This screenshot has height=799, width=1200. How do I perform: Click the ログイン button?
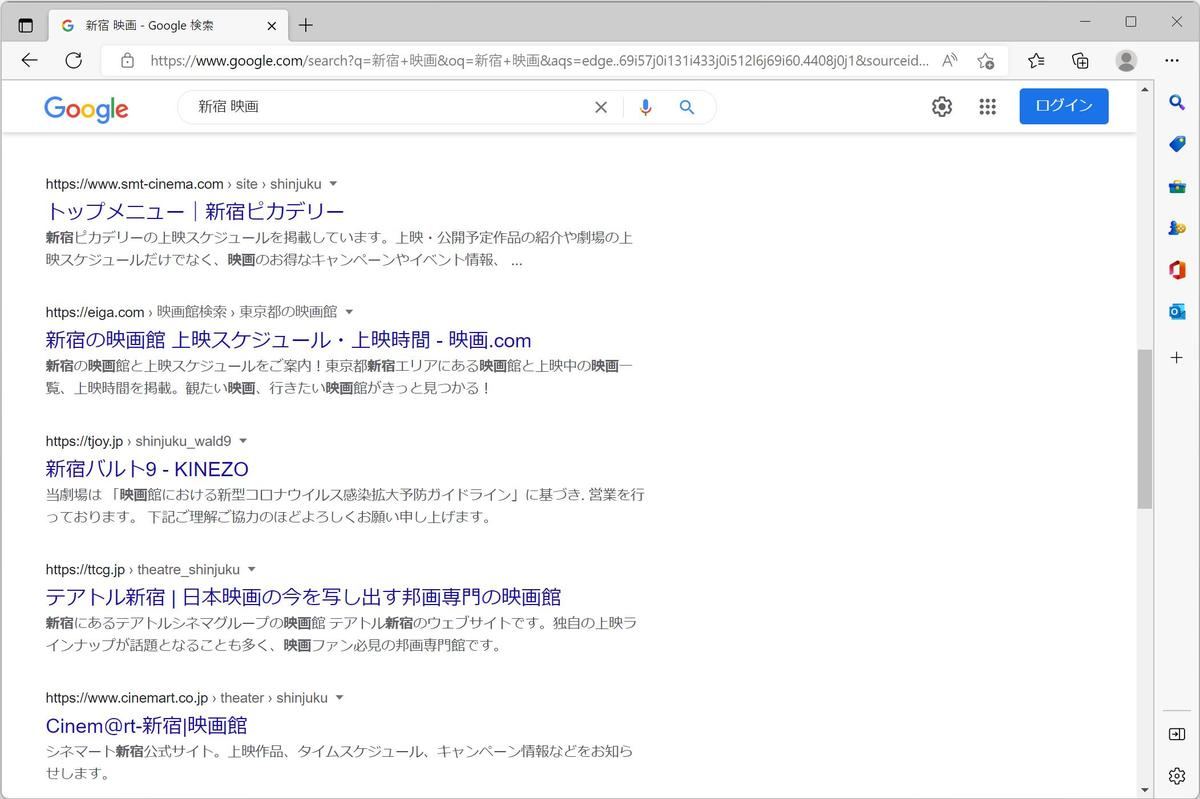(1064, 106)
